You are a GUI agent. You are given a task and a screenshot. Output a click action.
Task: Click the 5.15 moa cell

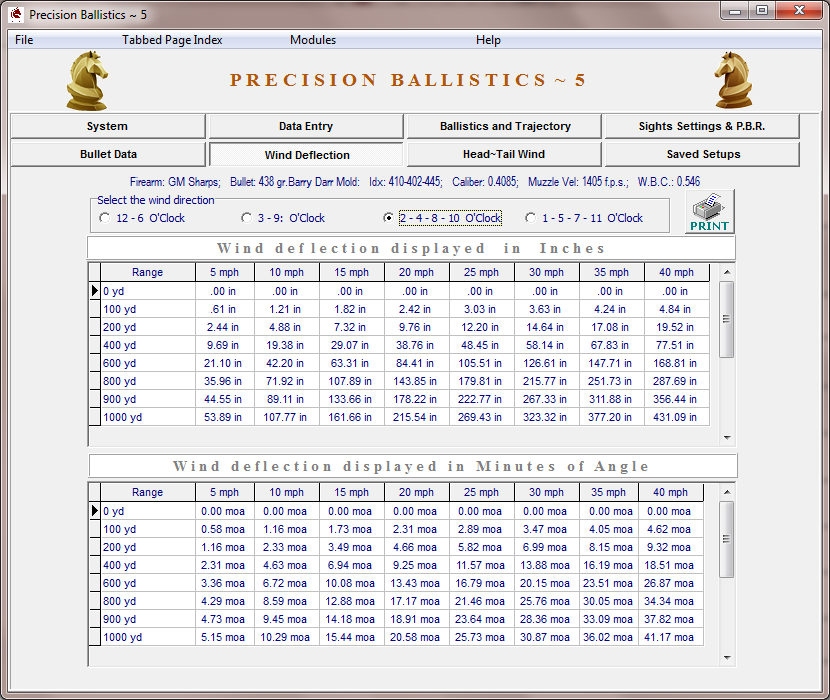point(224,638)
